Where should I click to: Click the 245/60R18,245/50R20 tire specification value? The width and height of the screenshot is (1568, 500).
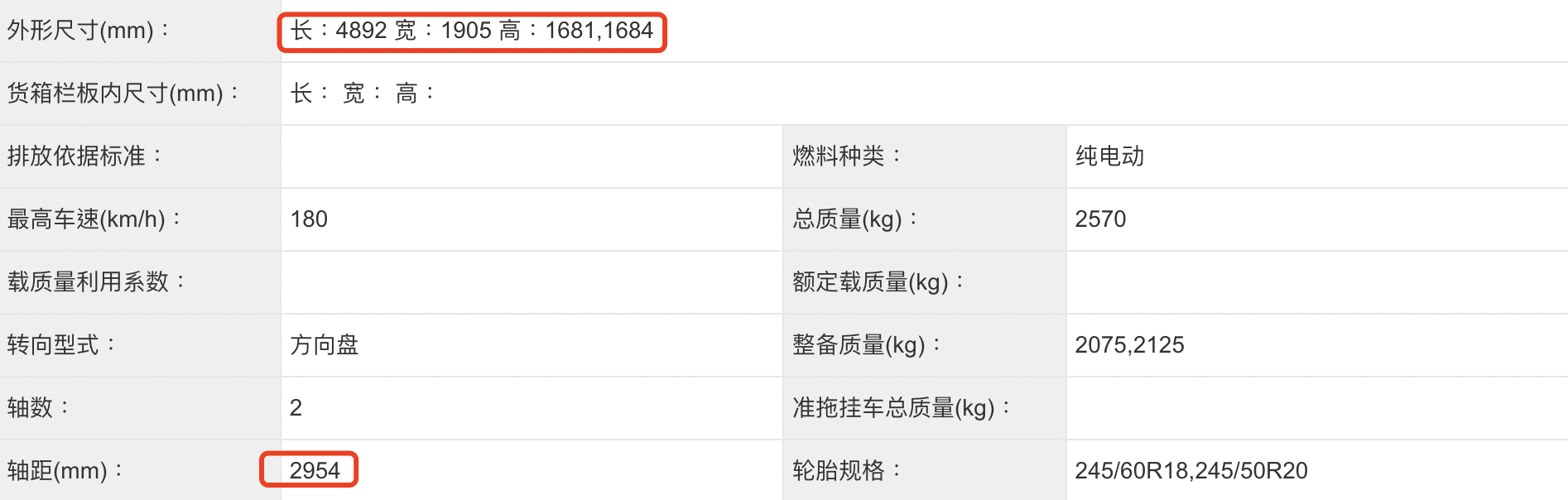click(1190, 471)
